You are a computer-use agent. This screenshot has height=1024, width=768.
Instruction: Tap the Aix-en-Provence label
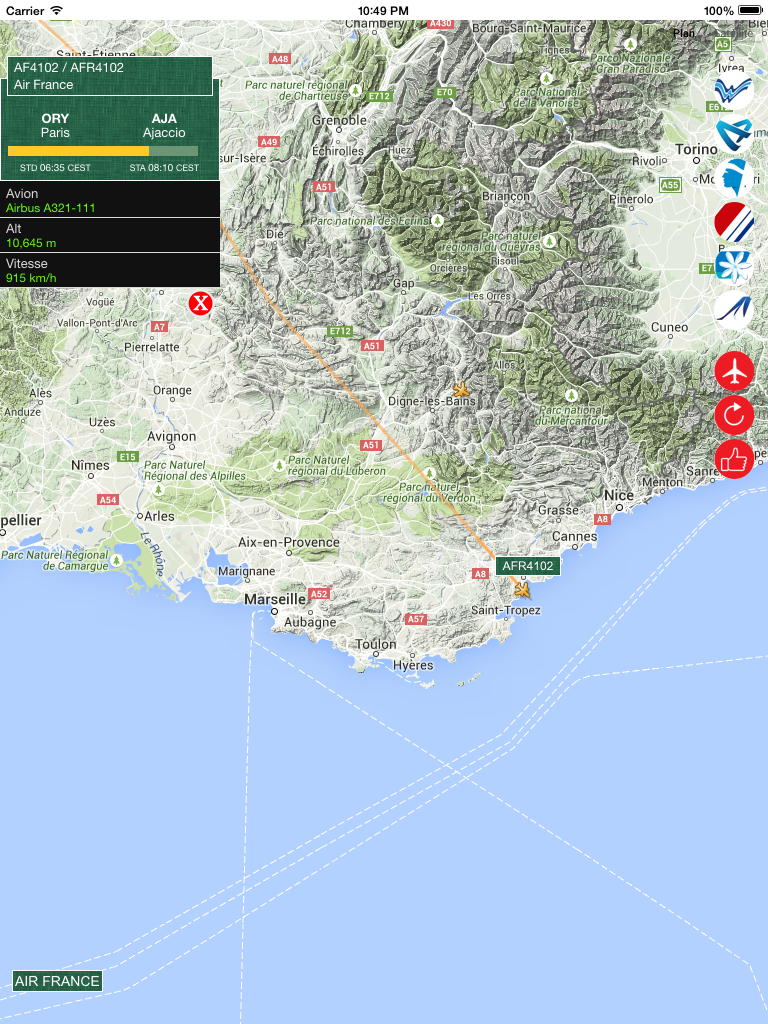[289, 542]
